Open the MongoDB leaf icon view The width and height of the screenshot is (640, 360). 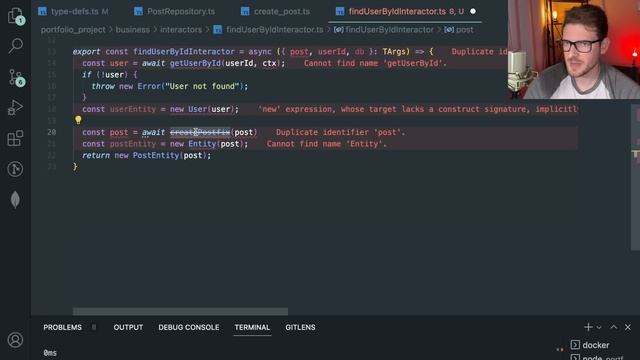tap(15, 200)
